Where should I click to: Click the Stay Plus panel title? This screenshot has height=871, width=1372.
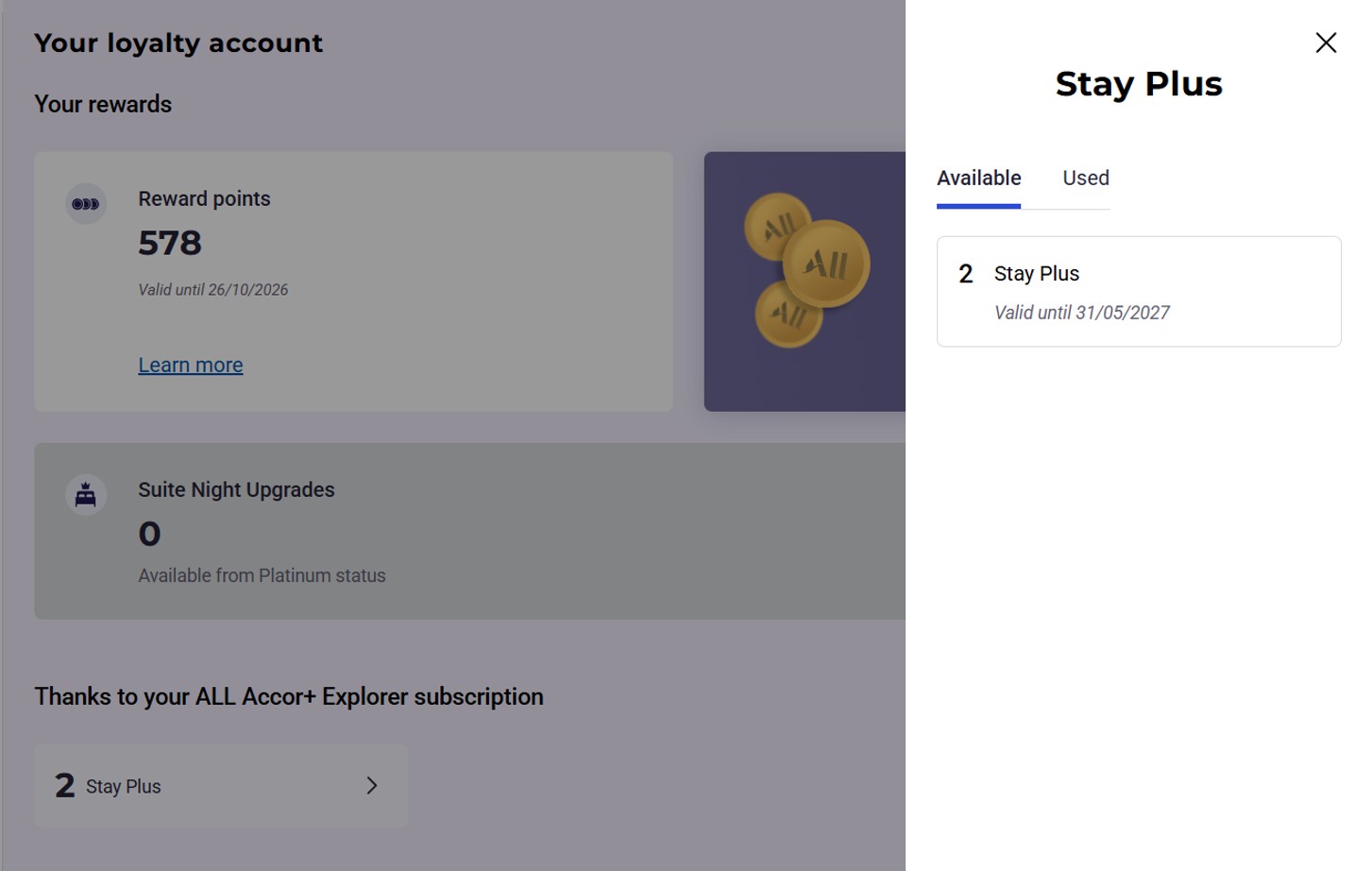click(1139, 84)
